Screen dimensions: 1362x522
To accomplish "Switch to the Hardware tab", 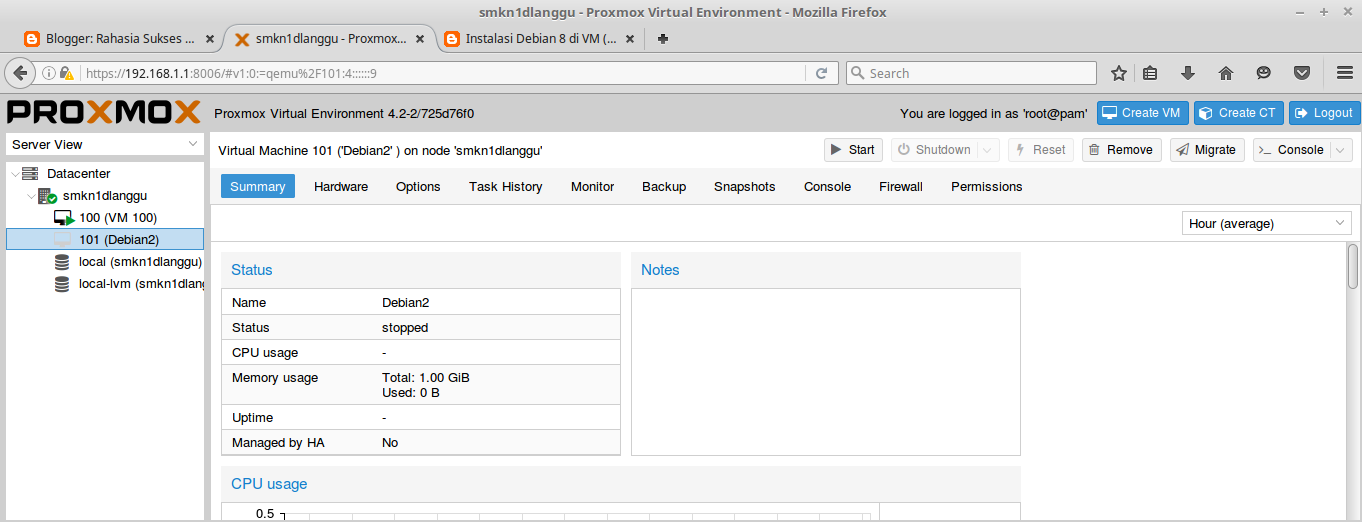I will click(x=341, y=187).
